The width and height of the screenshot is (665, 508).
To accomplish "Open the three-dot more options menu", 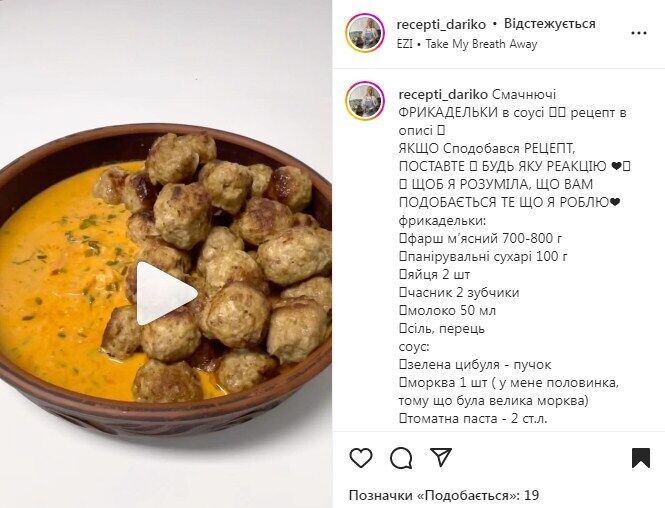I will pyautogui.click(x=639, y=33).
